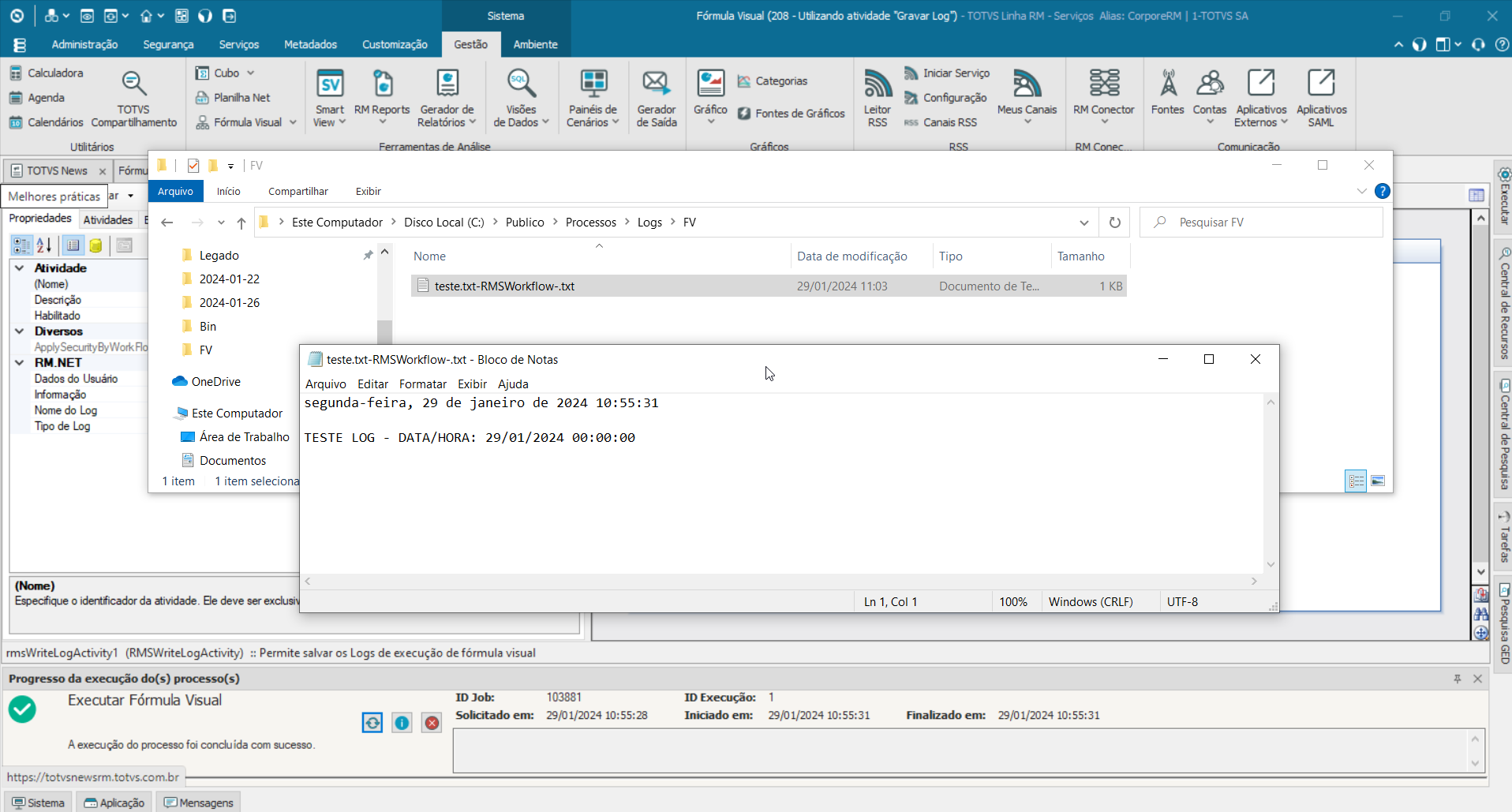This screenshot has height=812, width=1512.
Task: Collapse the Atividade property group
Action: [20, 268]
